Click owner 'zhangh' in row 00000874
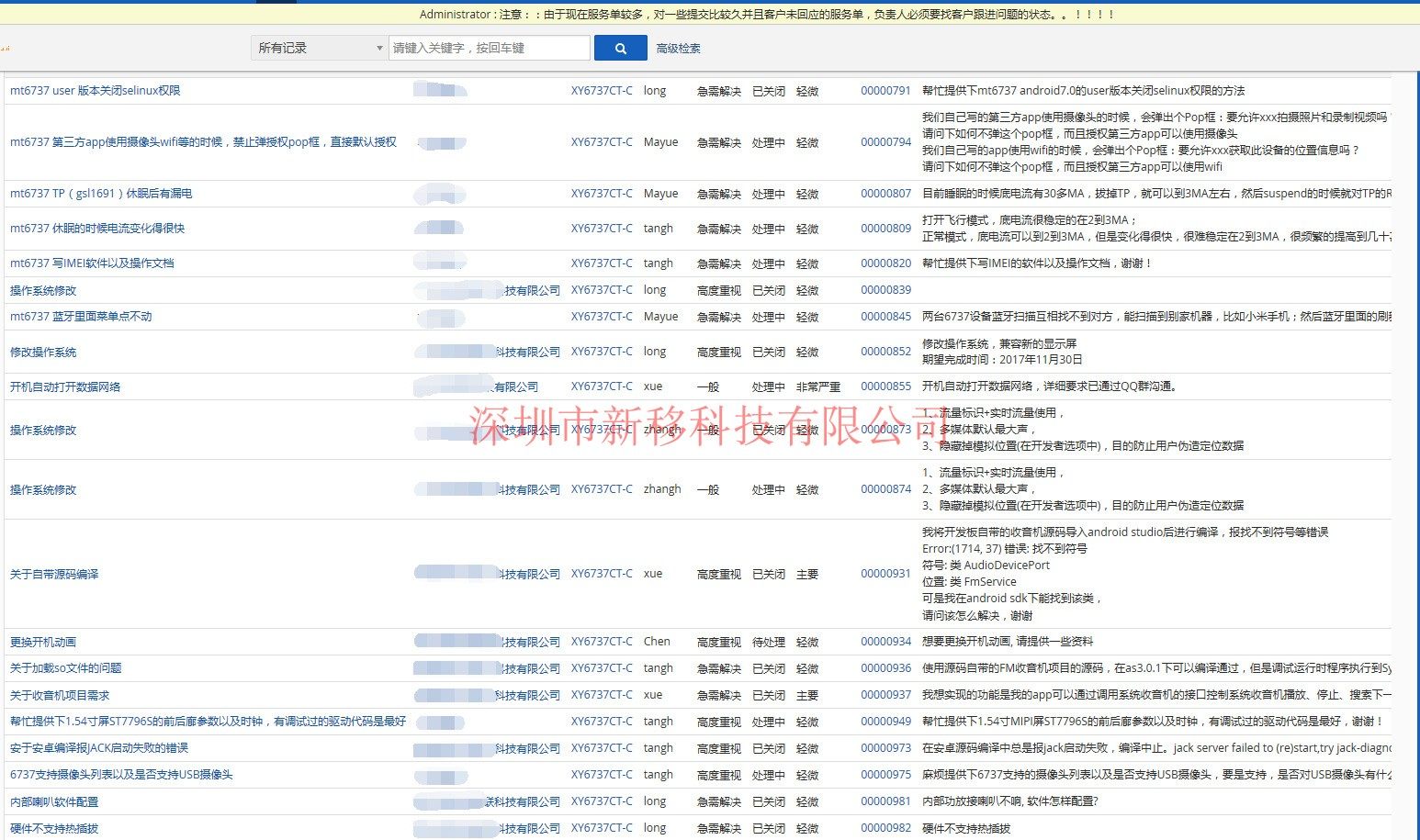 (662, 489)
